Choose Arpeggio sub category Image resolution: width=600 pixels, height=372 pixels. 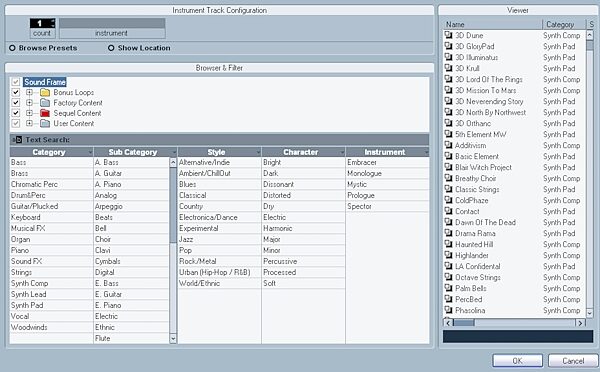131,206
